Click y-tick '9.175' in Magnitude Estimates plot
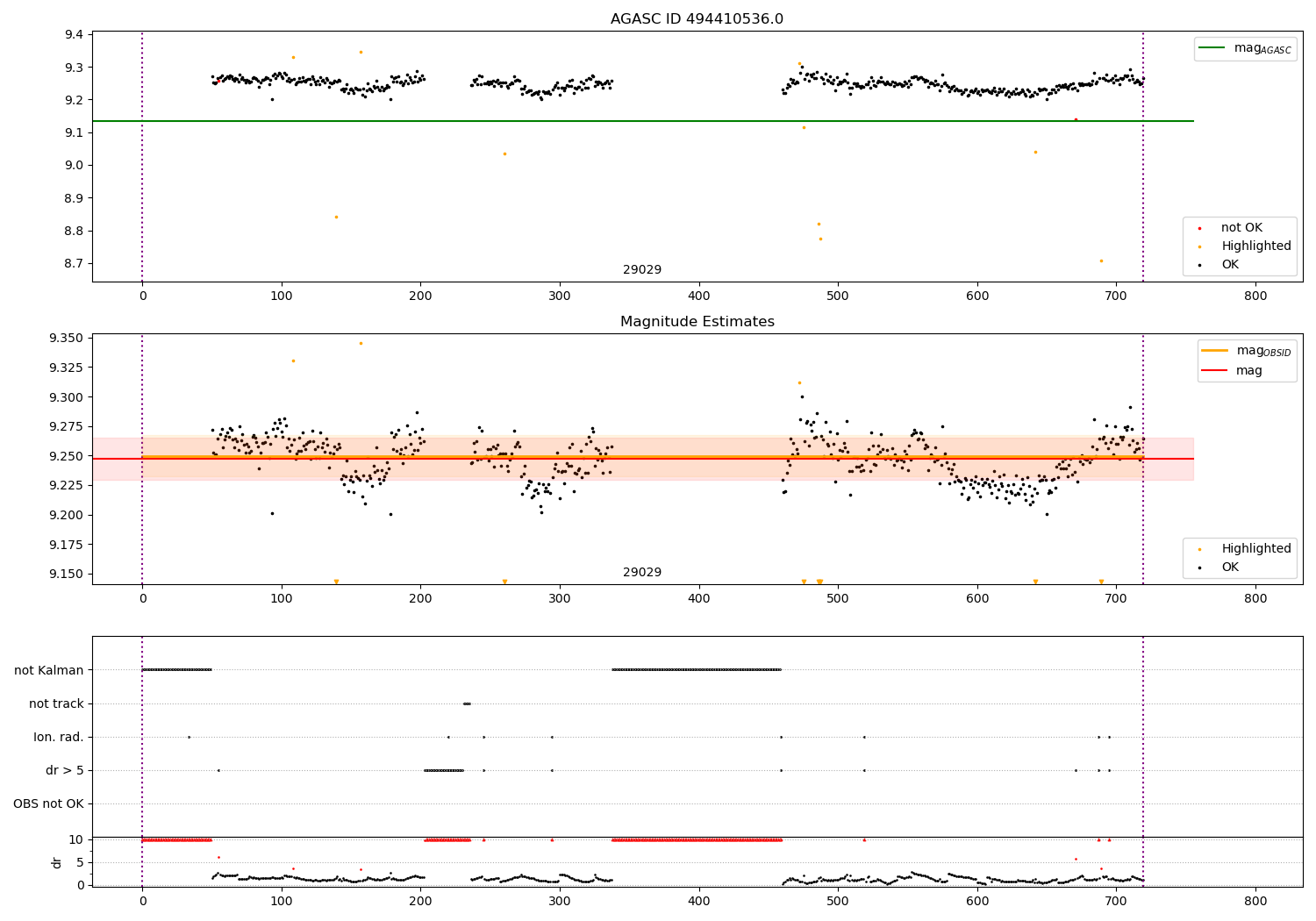Viewport: 1316px width, 921px height. (66, 545)
